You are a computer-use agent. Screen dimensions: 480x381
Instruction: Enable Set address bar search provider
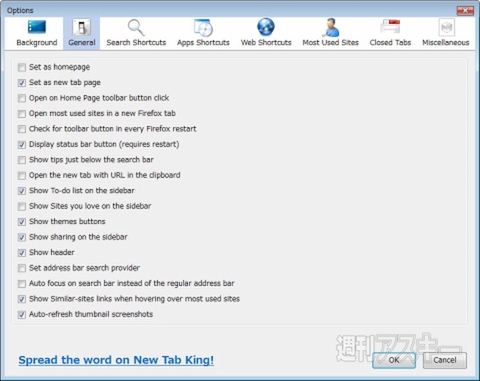(x=22, y=268)
